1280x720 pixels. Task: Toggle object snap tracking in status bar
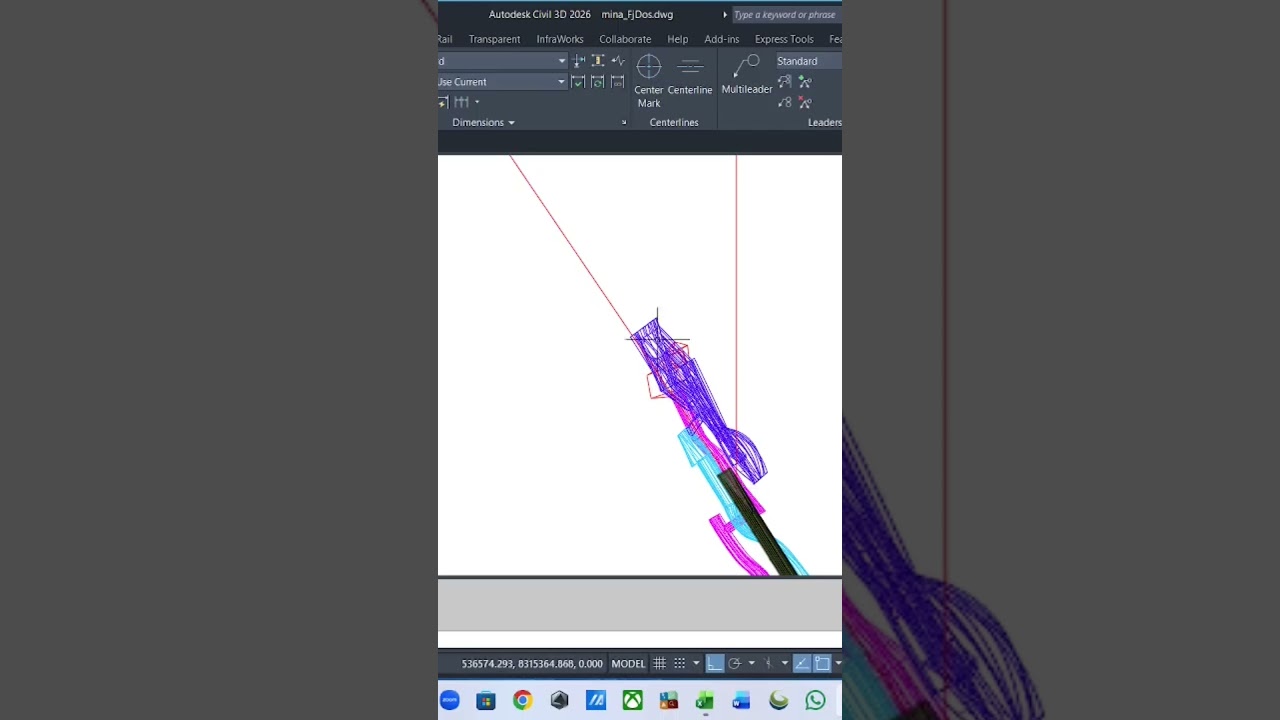click(801, 663)
